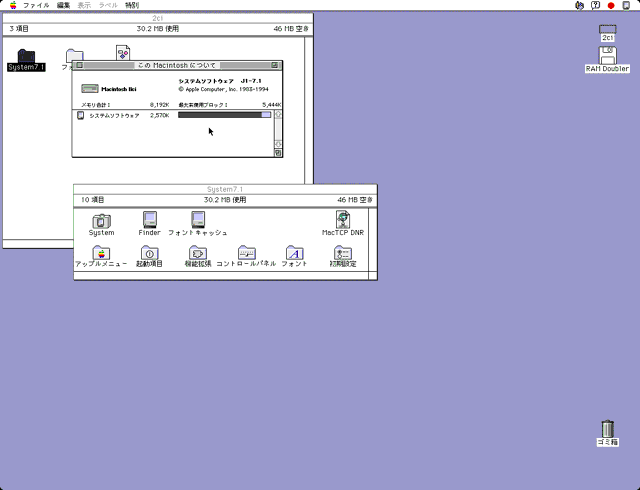Image resolution: width=640 pixels, height=490 pixels.
Task: Click the About window resize box
Action: [278, 153]
